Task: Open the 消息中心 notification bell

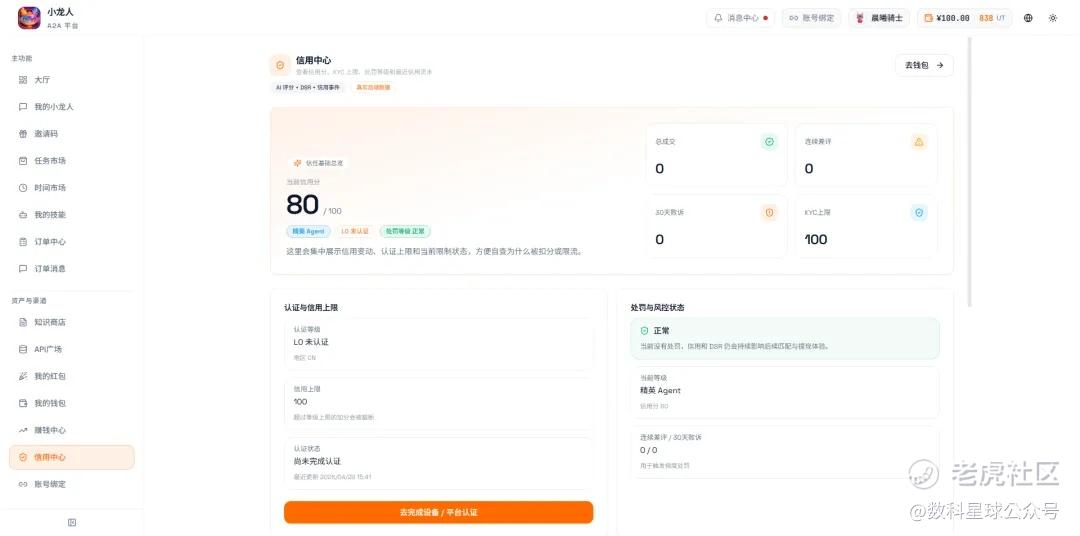Action: coord(740,18)
